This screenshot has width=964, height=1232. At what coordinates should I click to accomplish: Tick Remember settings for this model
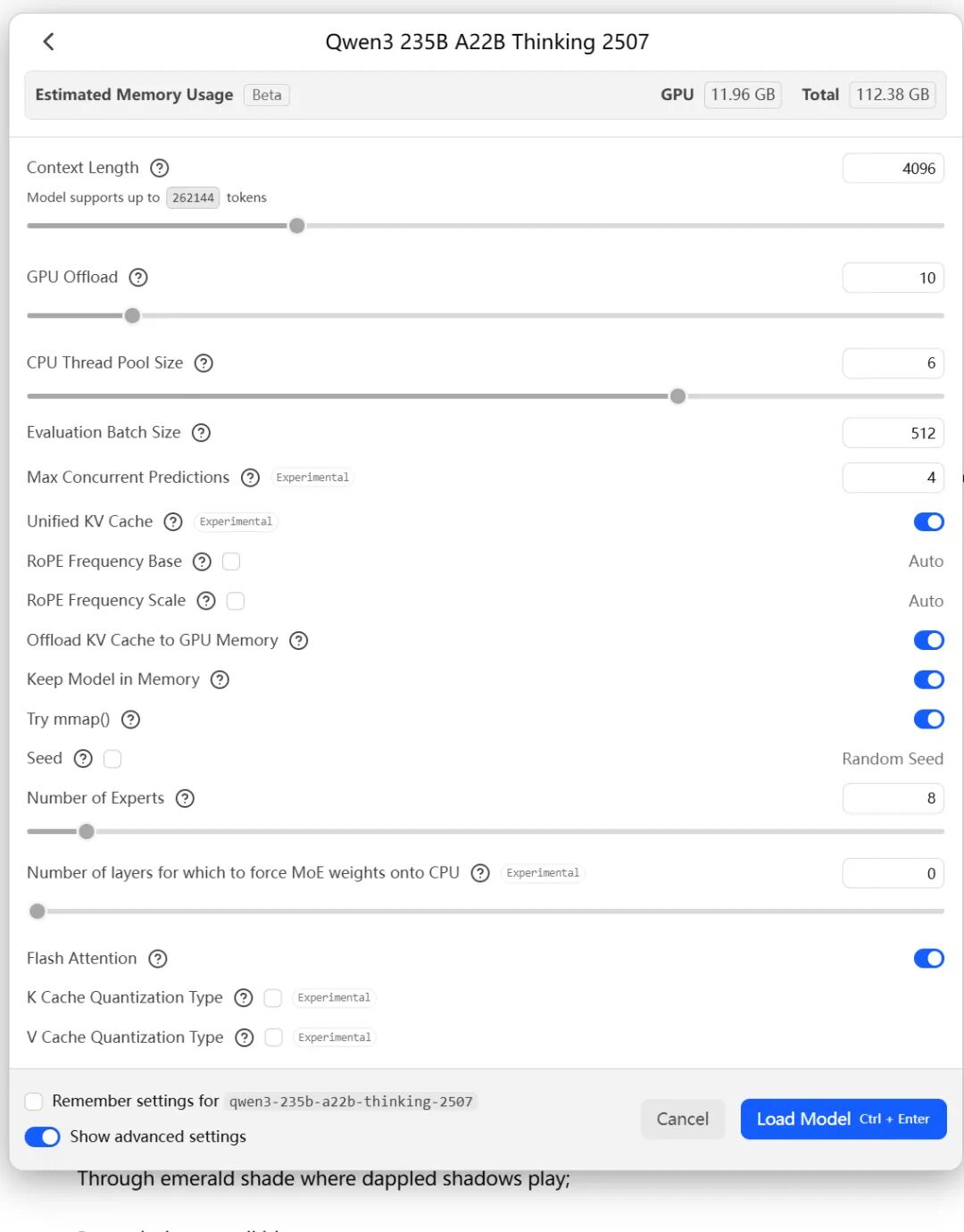34,1102
